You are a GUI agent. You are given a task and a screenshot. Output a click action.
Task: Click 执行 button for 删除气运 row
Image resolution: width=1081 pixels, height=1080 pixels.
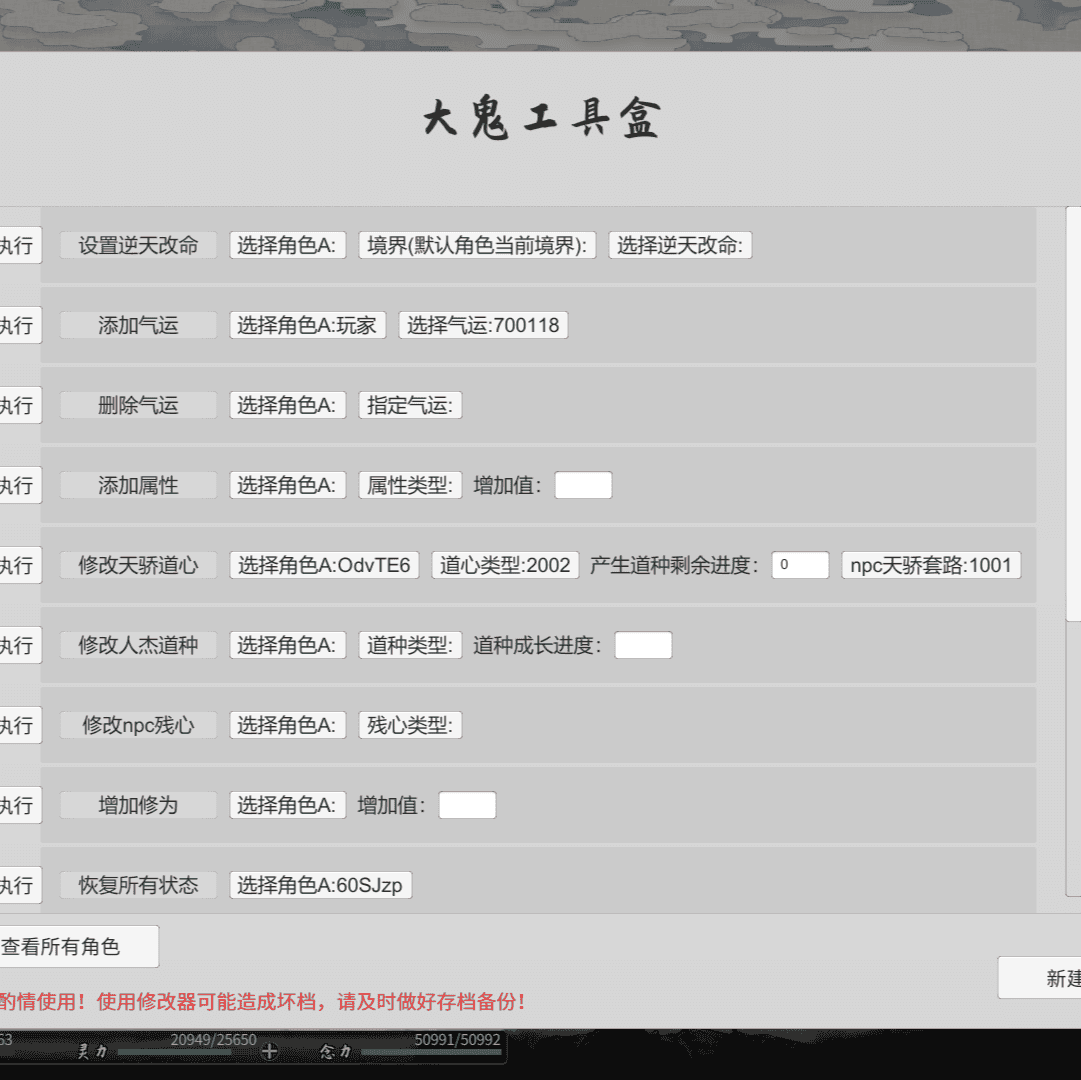click(19, 405)
